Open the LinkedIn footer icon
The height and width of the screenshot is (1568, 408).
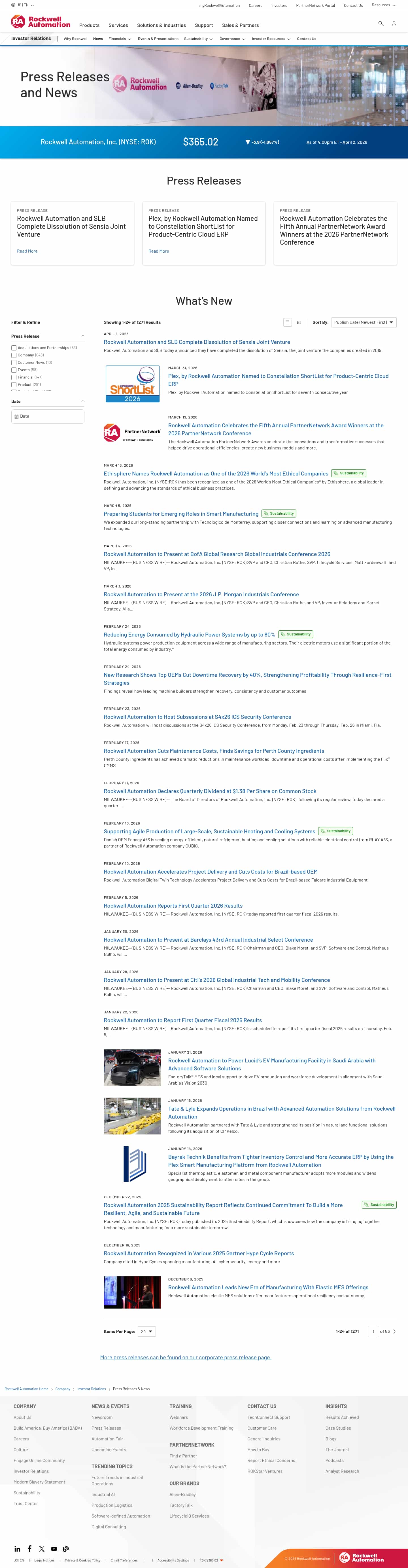(17, 1548)
